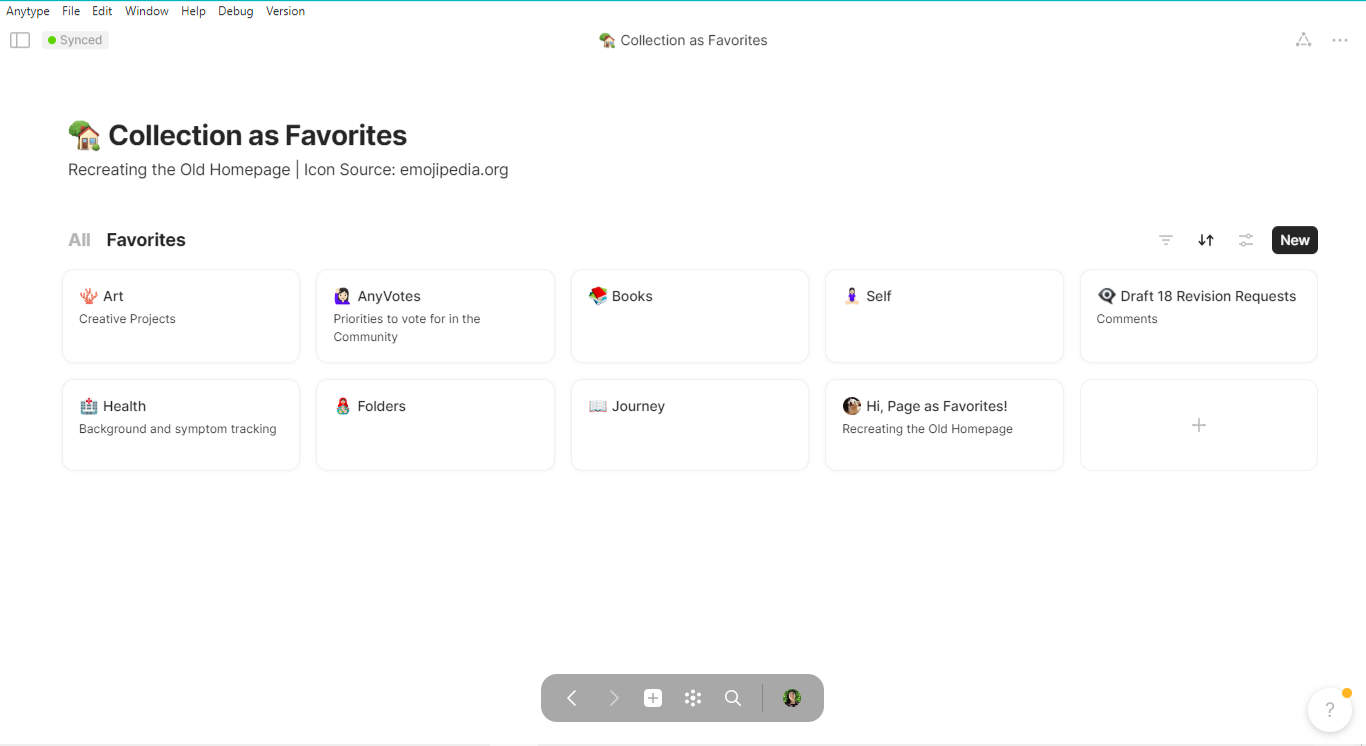Open the graph view icon
Screen dimensions: 1366x746
point(1303,40)
